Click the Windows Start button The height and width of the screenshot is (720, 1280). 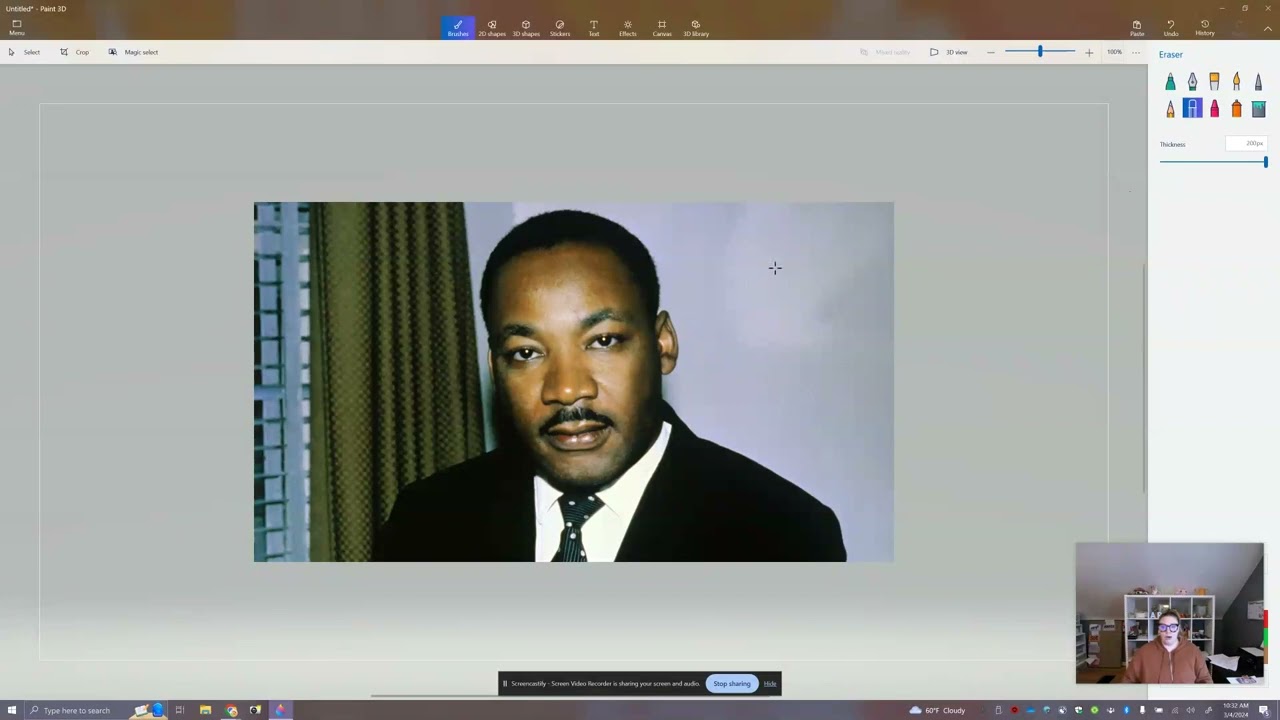[x=11, y=710]
